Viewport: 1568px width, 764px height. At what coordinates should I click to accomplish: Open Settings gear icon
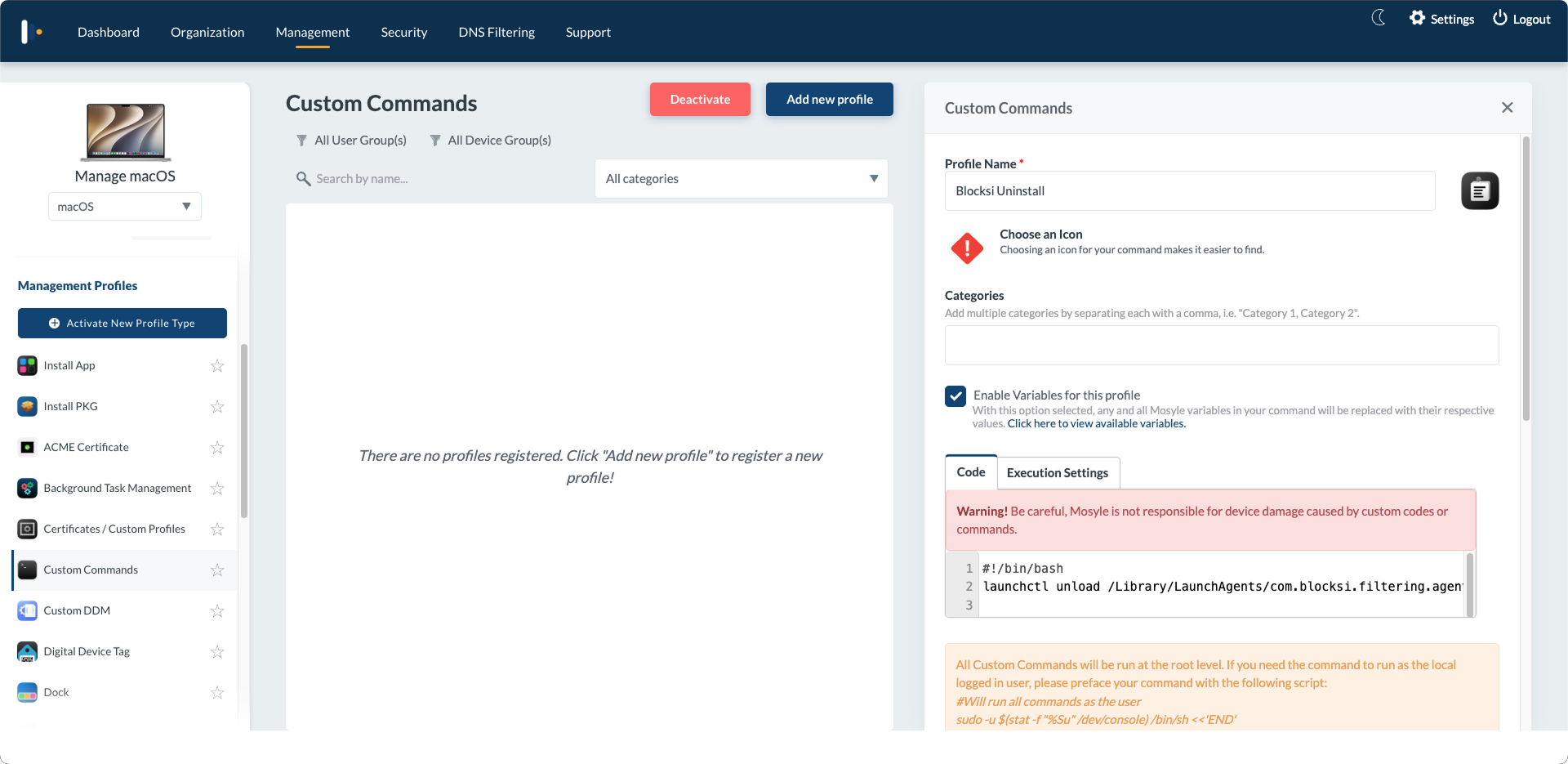tap(1417, 18)
